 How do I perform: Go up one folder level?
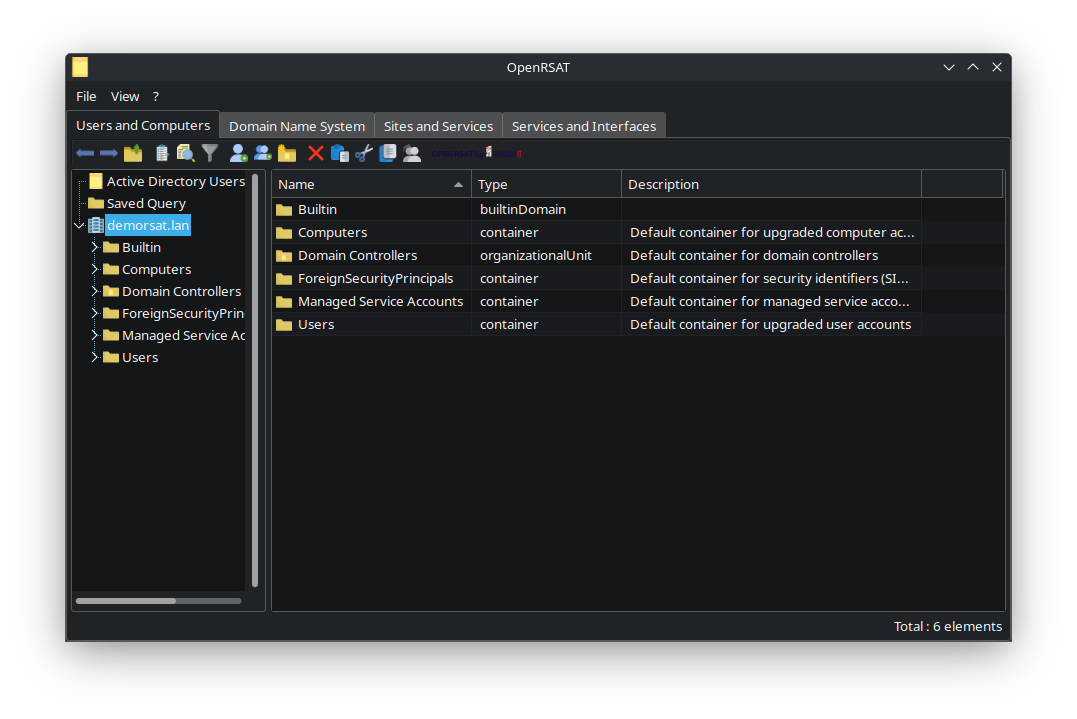(x=133, y=153)
